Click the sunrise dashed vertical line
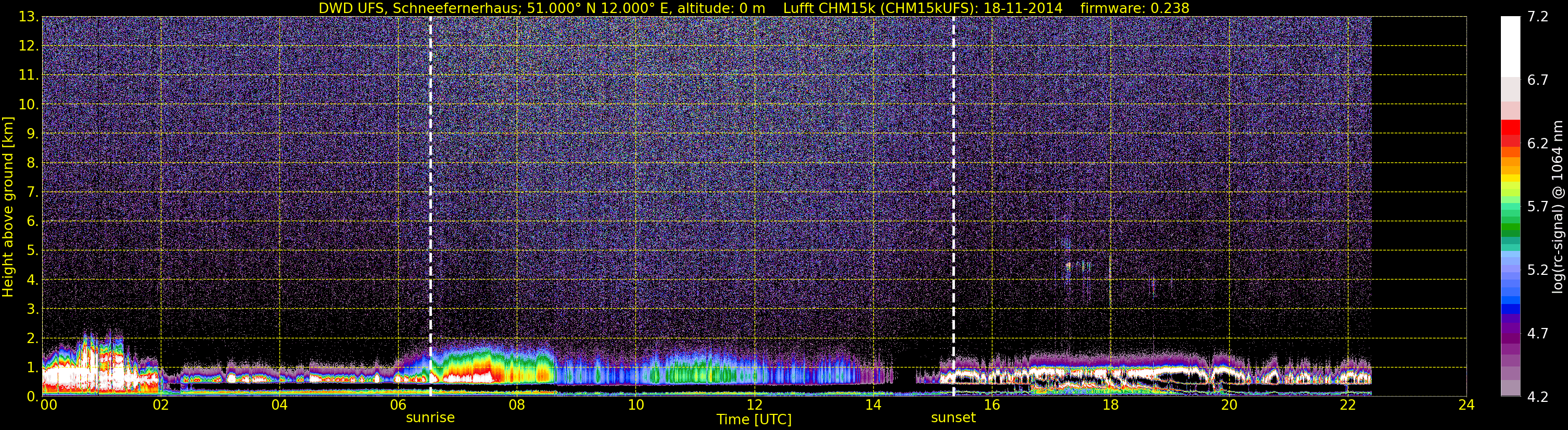The width and height of the screenshot is (1568, 430). pos(430,206)
